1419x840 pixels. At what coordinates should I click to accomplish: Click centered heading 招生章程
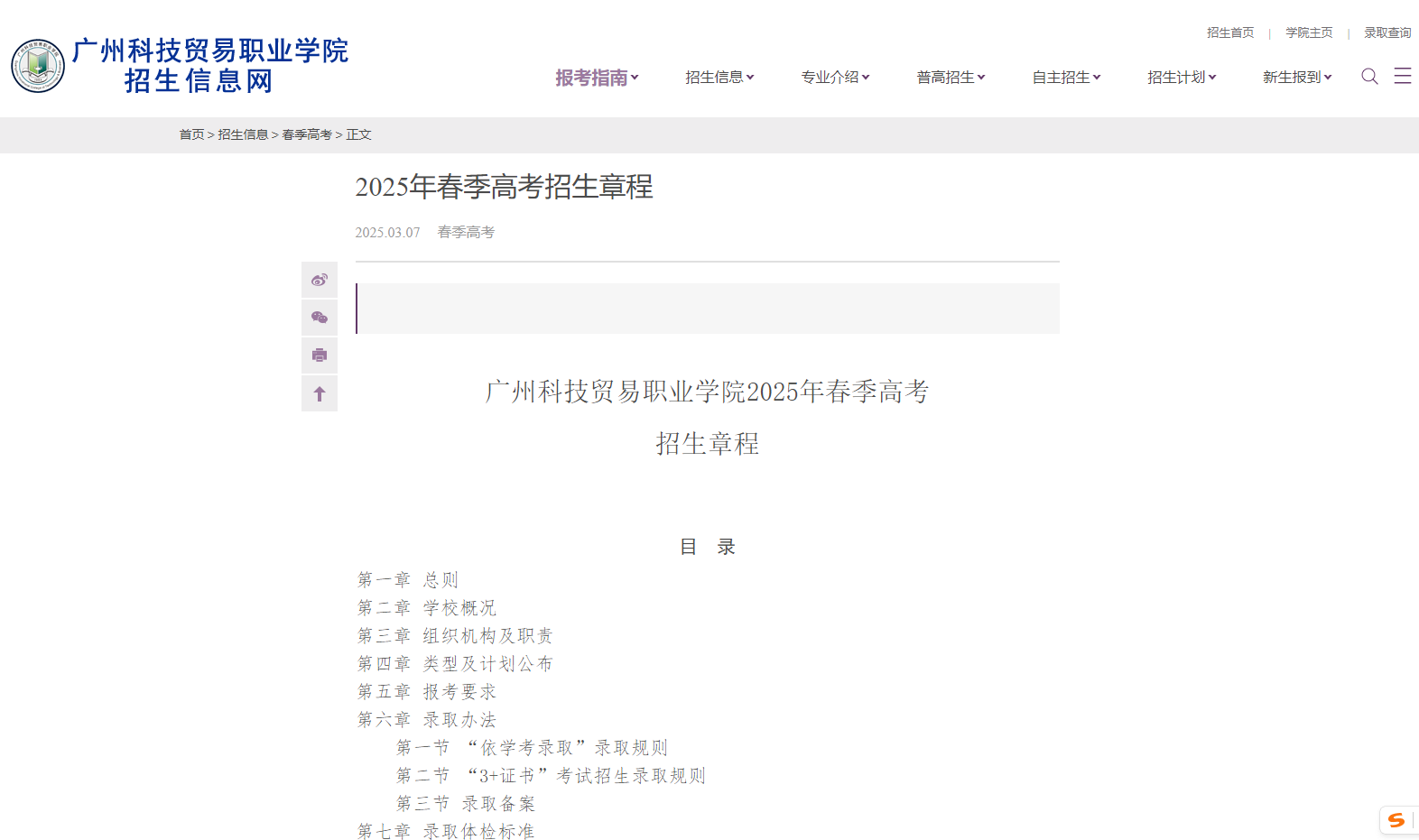tap(708, 444)
